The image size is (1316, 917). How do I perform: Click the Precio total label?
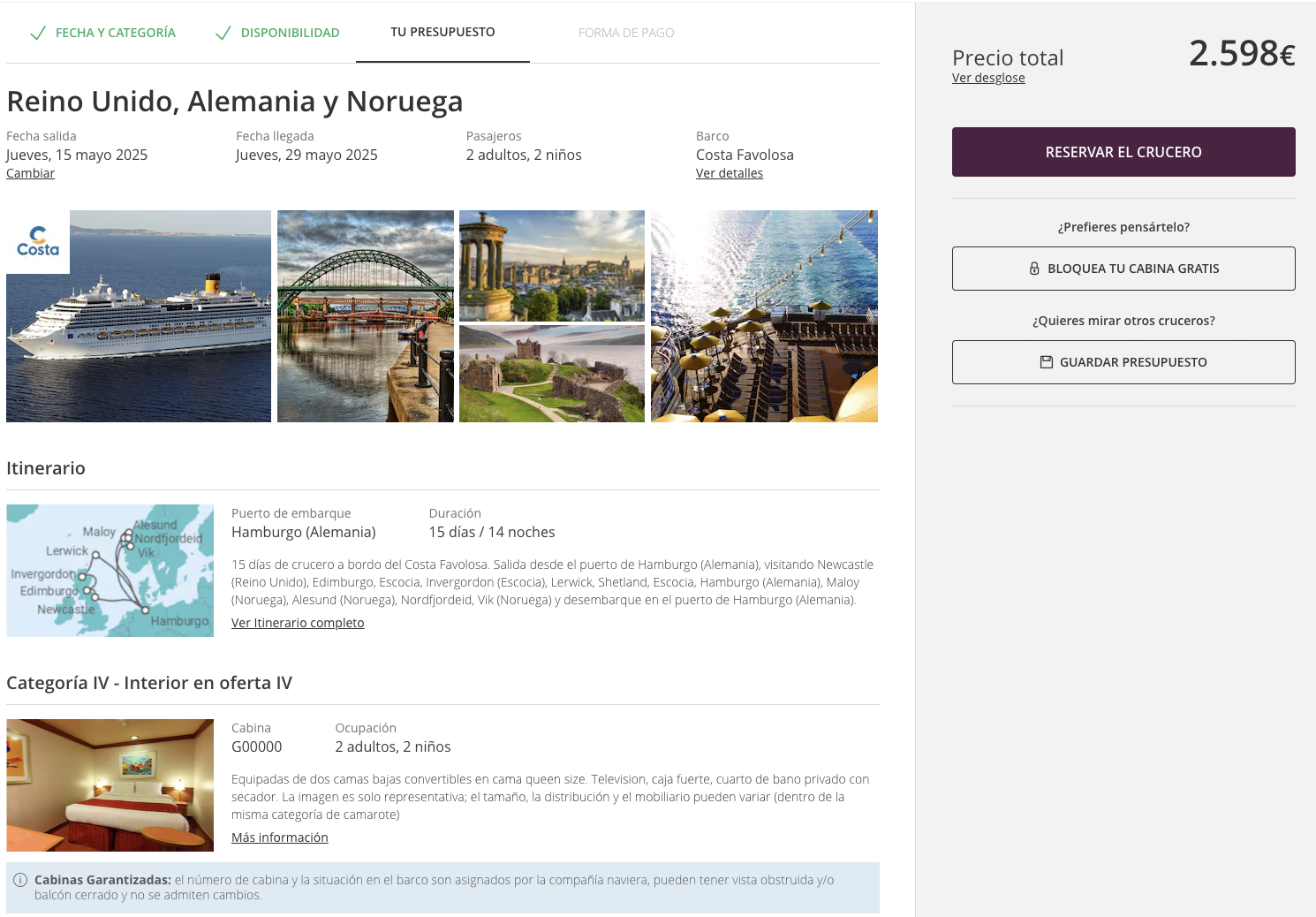(x=1008, y=58)
